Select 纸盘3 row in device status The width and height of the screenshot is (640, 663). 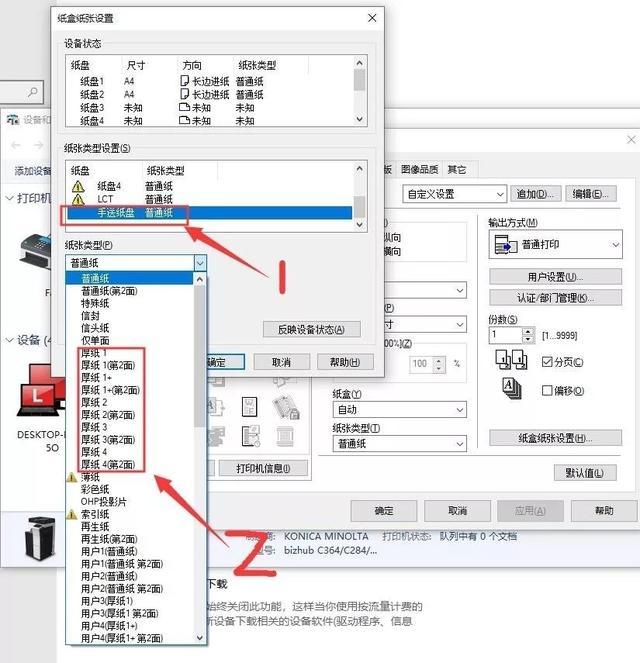point(209,107)
